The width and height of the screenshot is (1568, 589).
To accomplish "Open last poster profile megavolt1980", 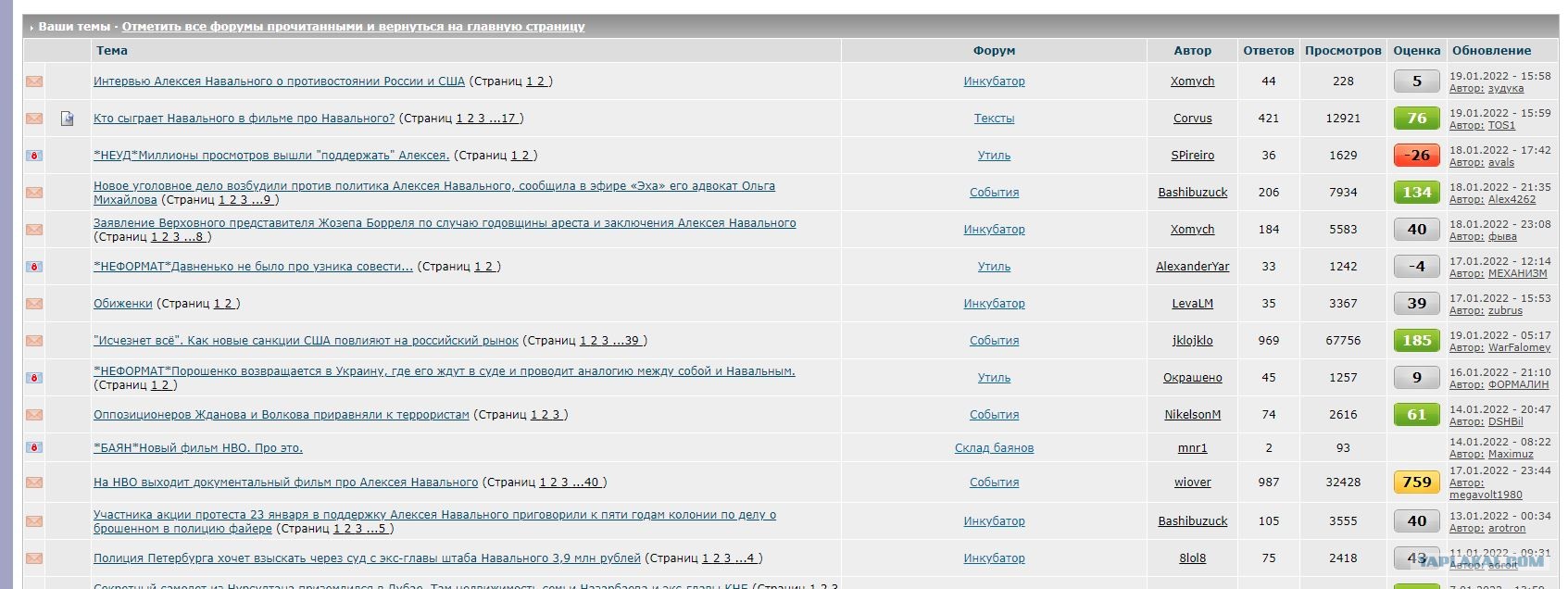I will pos(1486,495).
